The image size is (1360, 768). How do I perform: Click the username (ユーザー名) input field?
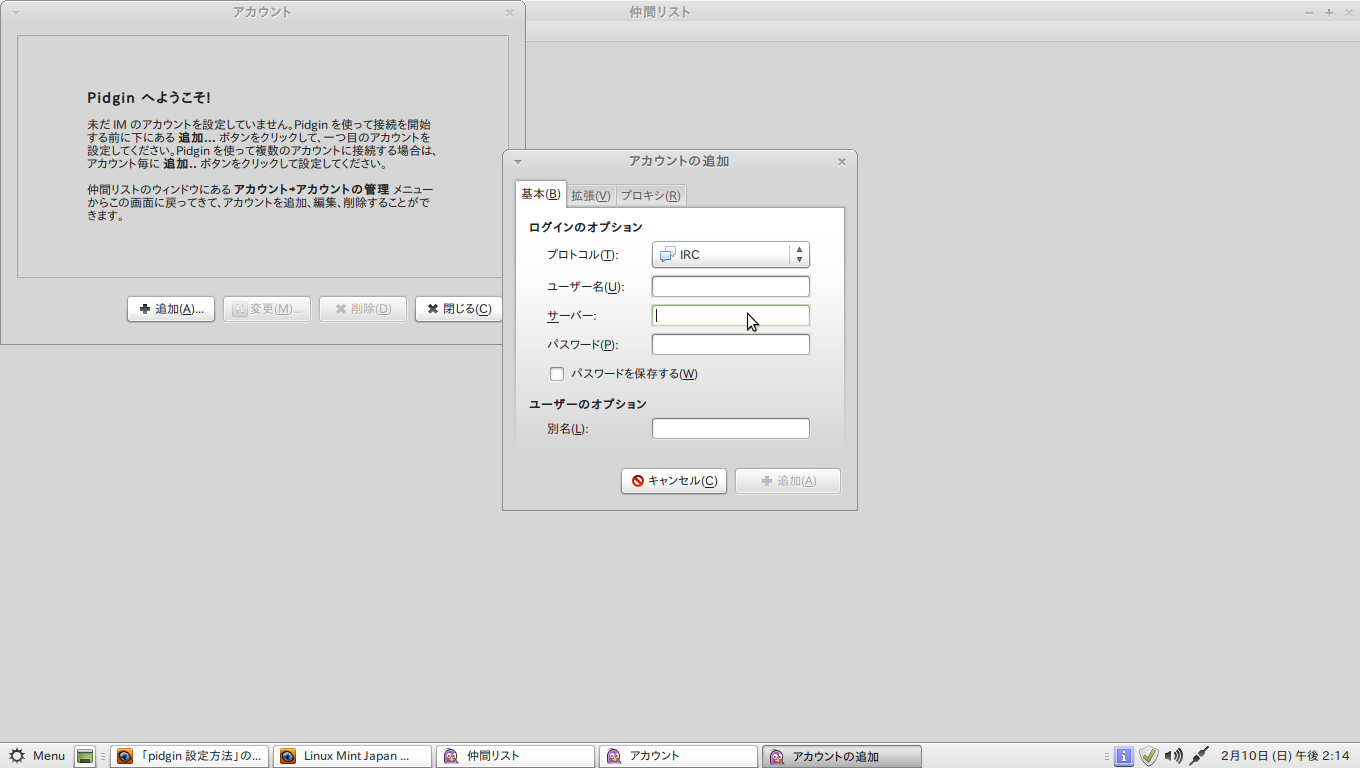tap(730, 287)
